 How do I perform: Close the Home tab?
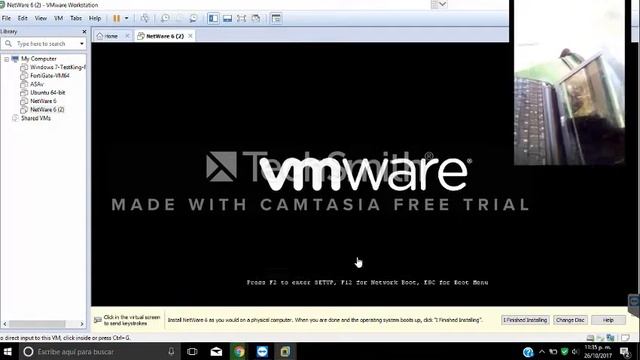tap(127, 36)
